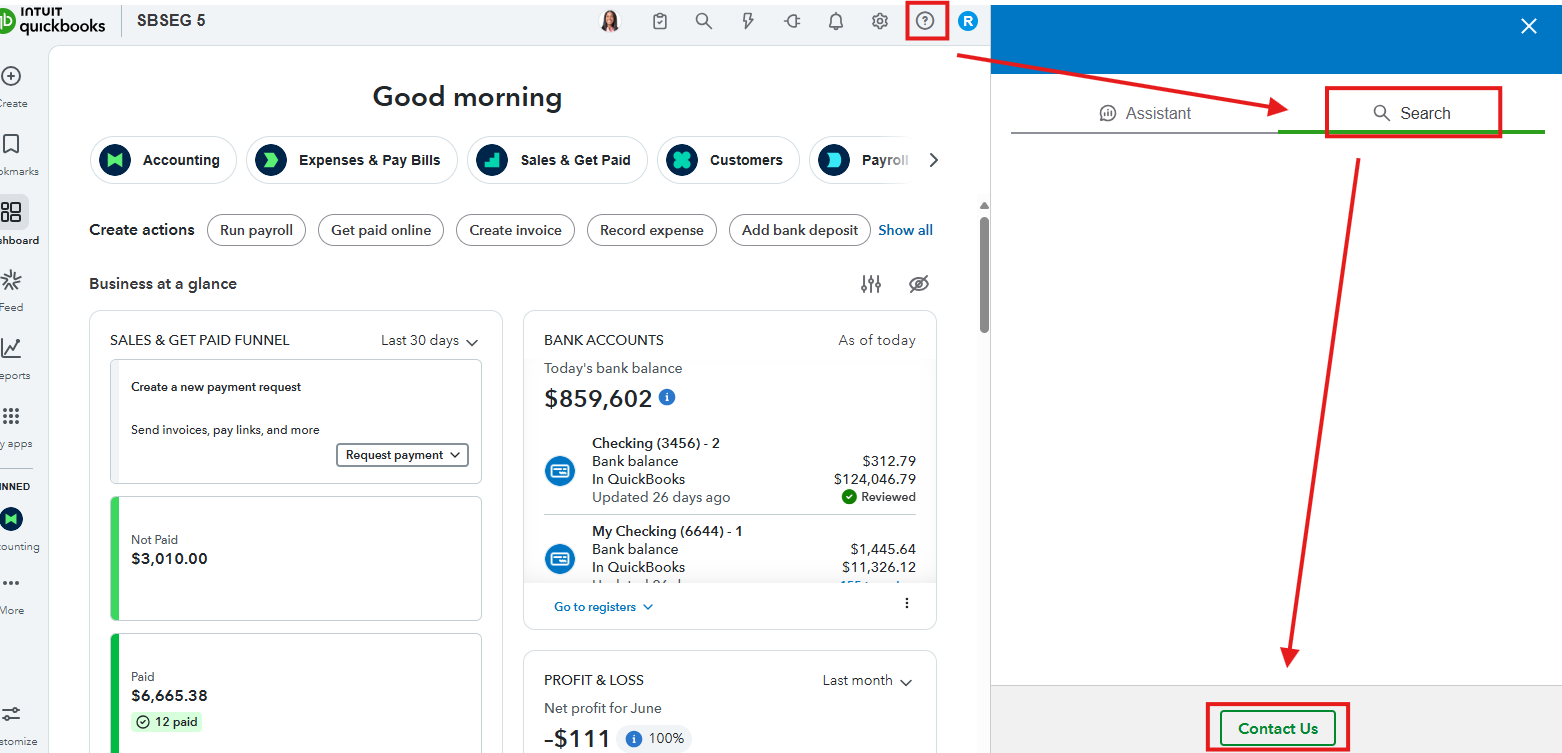Open the Request payment dropdown
This screenshot has width=1562, height=753.
pos(402,455)
